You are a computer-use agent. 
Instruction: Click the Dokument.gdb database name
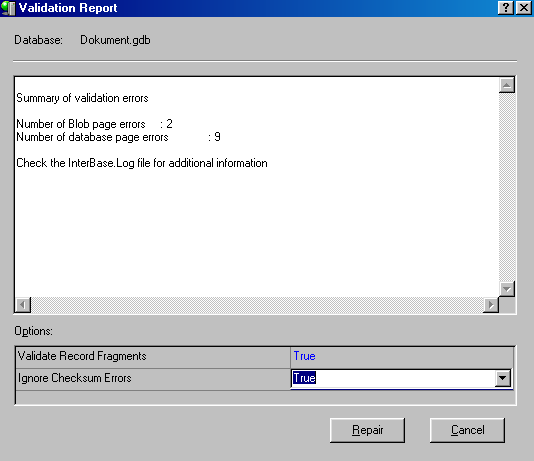[115, 40]
